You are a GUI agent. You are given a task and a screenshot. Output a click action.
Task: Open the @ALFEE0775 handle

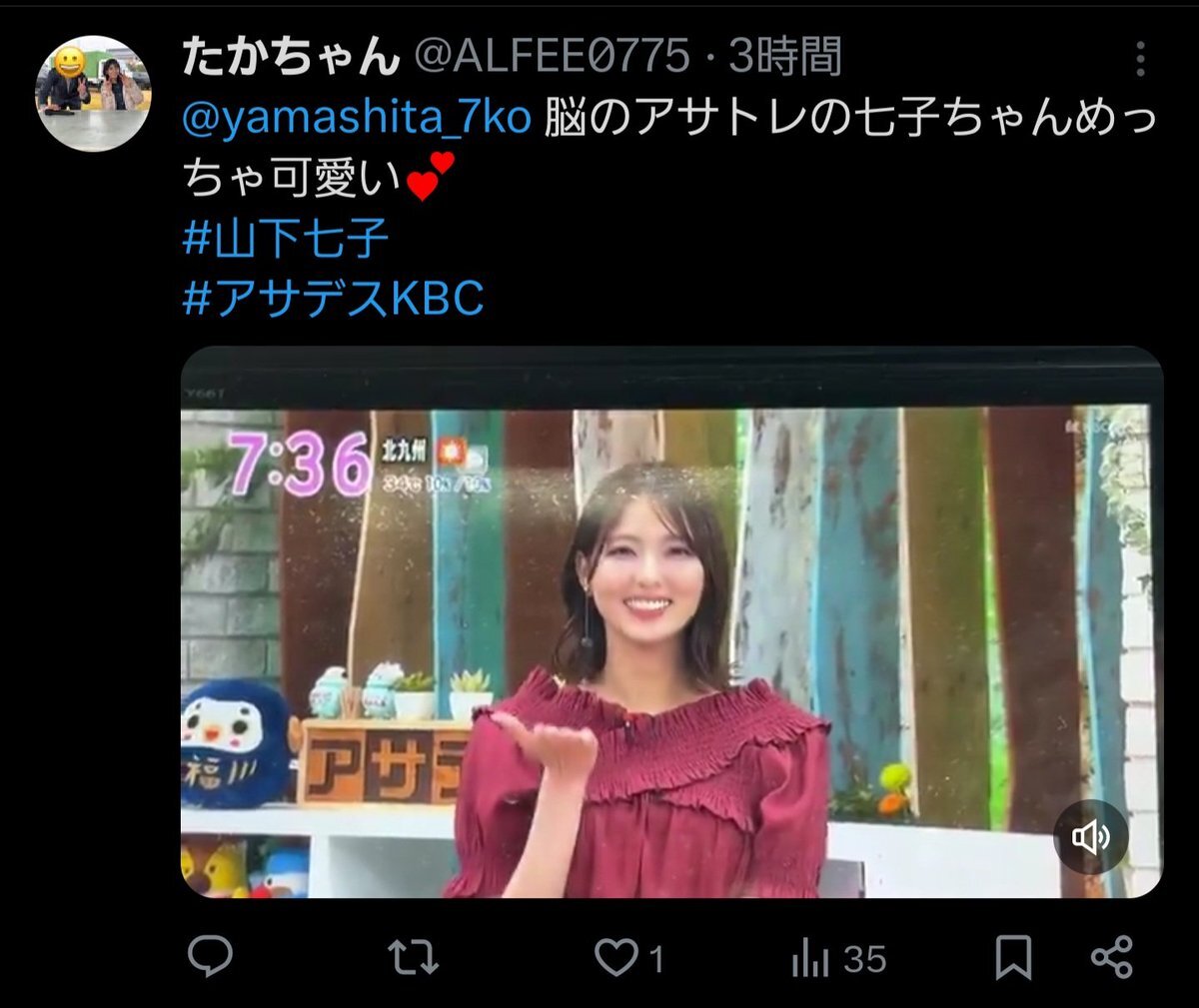pyautogui.click(x=553, y=59)
